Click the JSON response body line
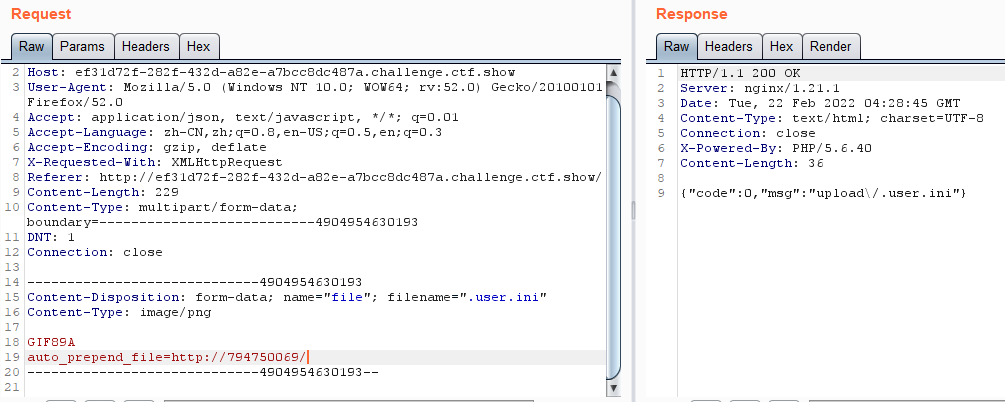This screenshot has width=1005, height=402. coord(824,193)
